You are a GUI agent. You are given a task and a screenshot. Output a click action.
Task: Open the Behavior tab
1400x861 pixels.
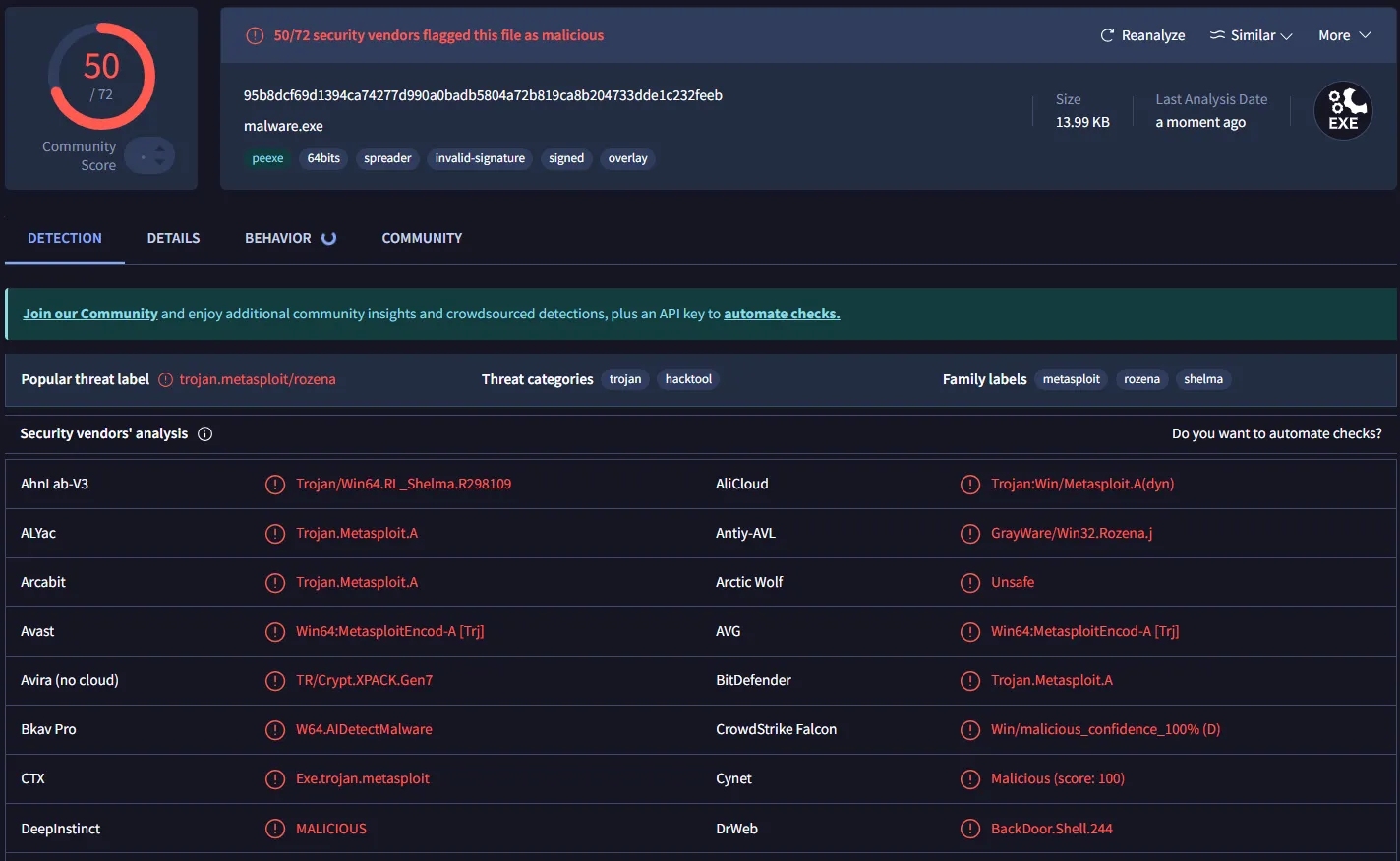pos(278,238)
